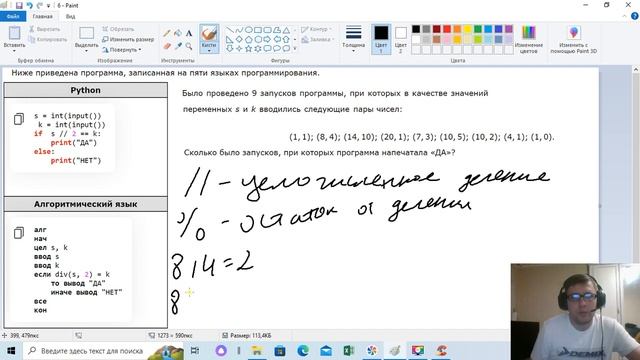Image resolution: width=640 pixels, height=360 pixels.
Task: Choose the down arrow shape
Action: pos(230,49)
